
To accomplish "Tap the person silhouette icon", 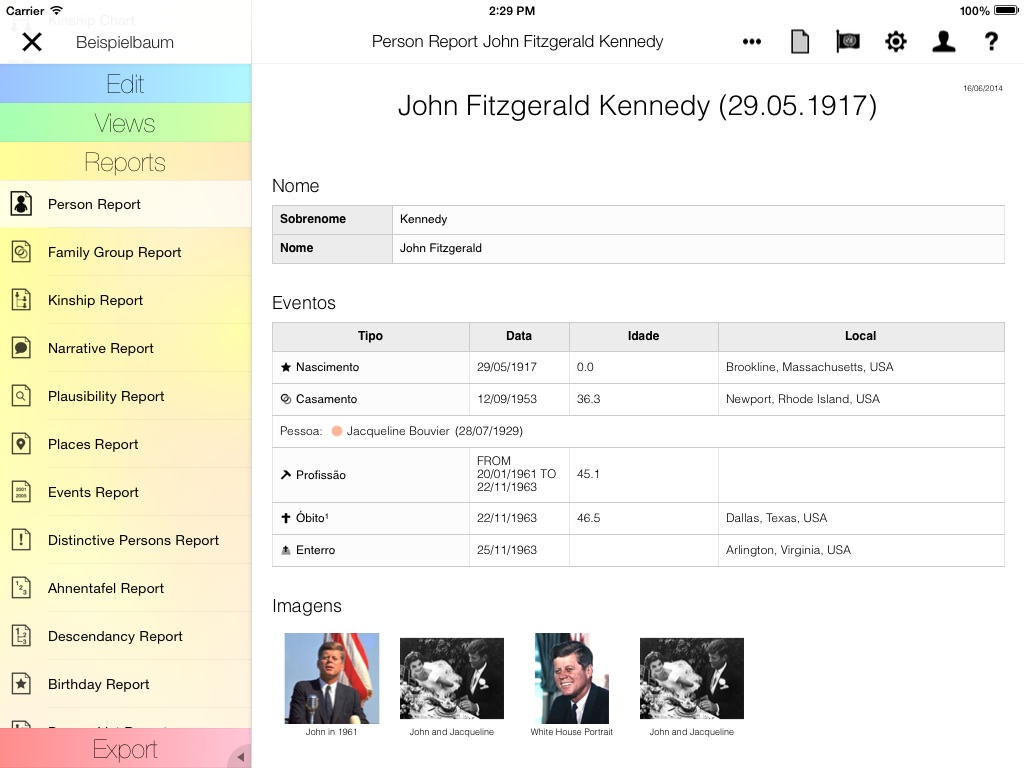I will tap(943, 42).
